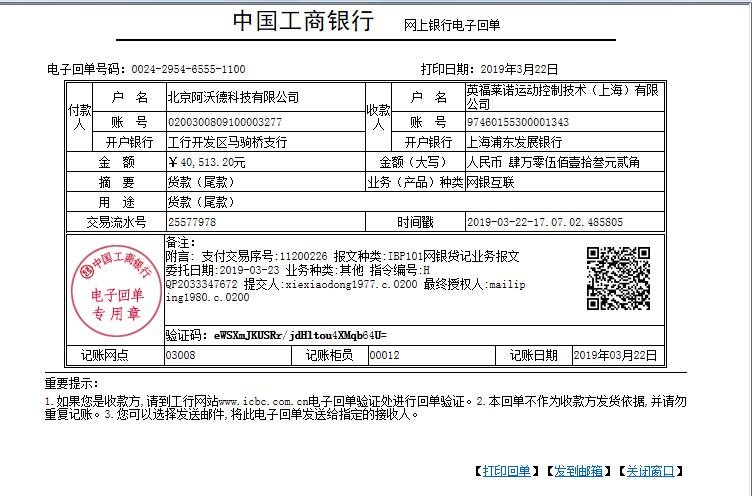This screenshot has height=496, width=752.
Task: Click the timestamp 2019-03-22-17.07.02.485805
Action: (545, 222)
